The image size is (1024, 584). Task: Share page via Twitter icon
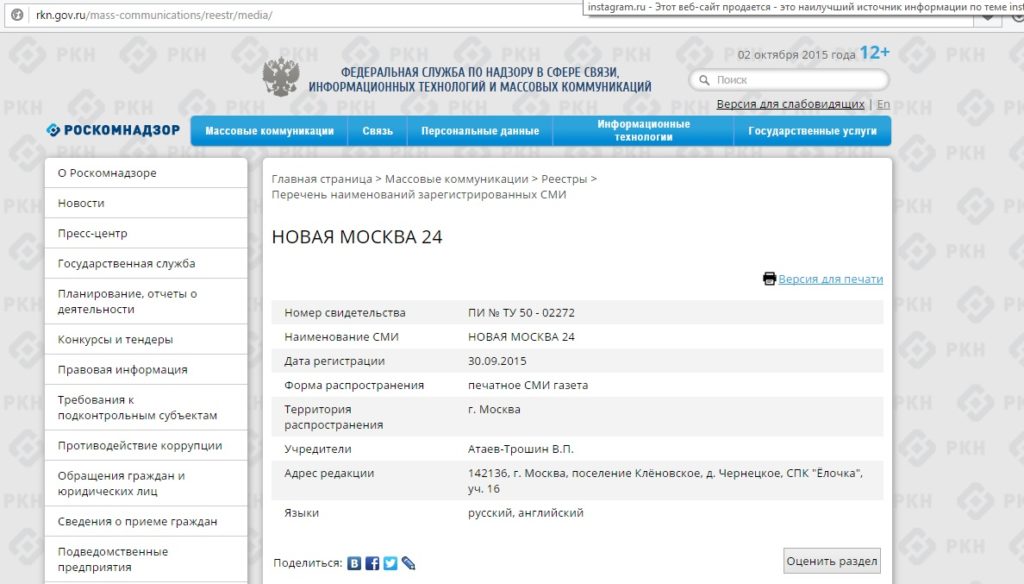click(x=390, y=563)
